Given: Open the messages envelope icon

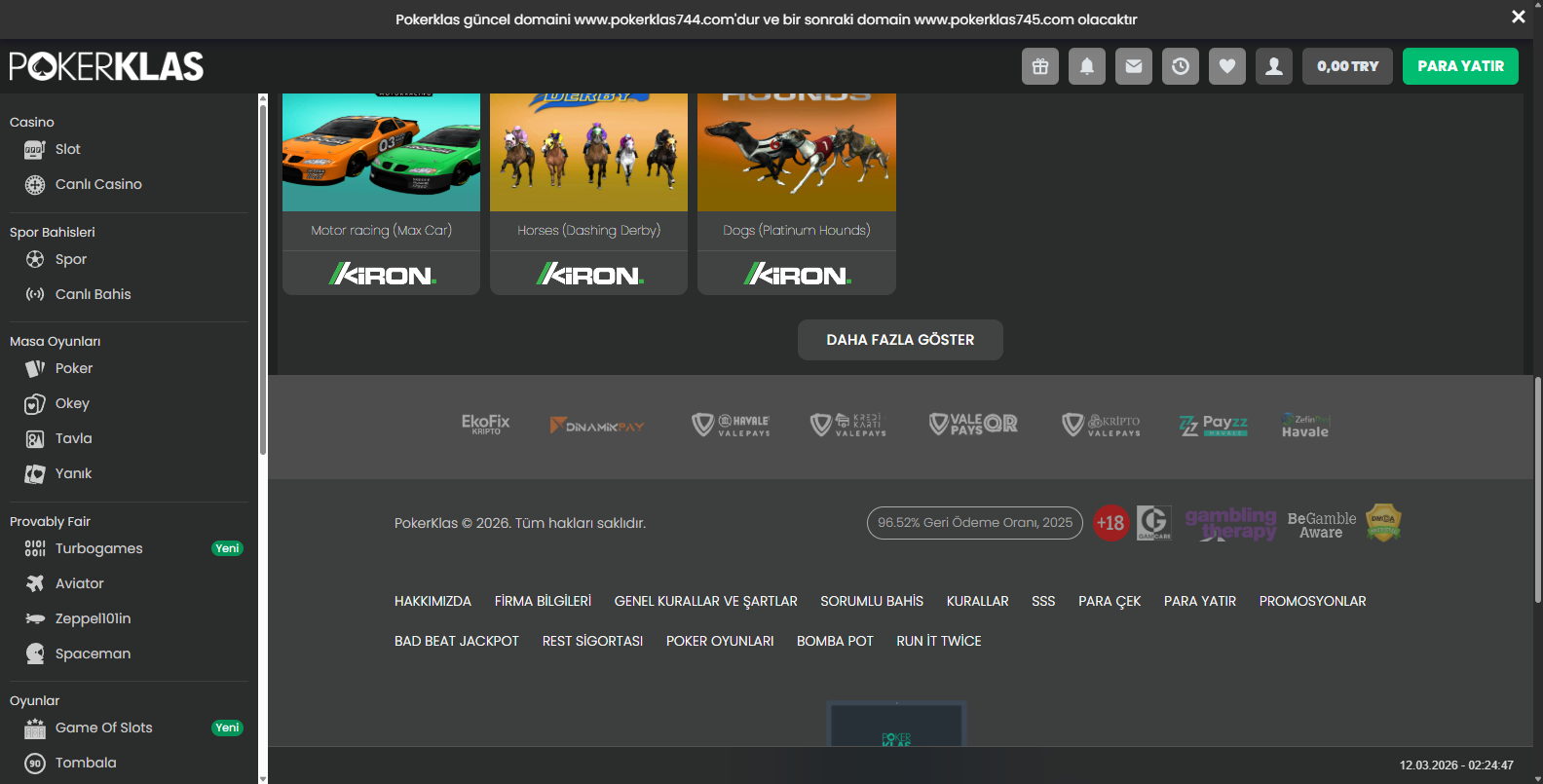Looking at the screenshot, I should (1134, 66).
